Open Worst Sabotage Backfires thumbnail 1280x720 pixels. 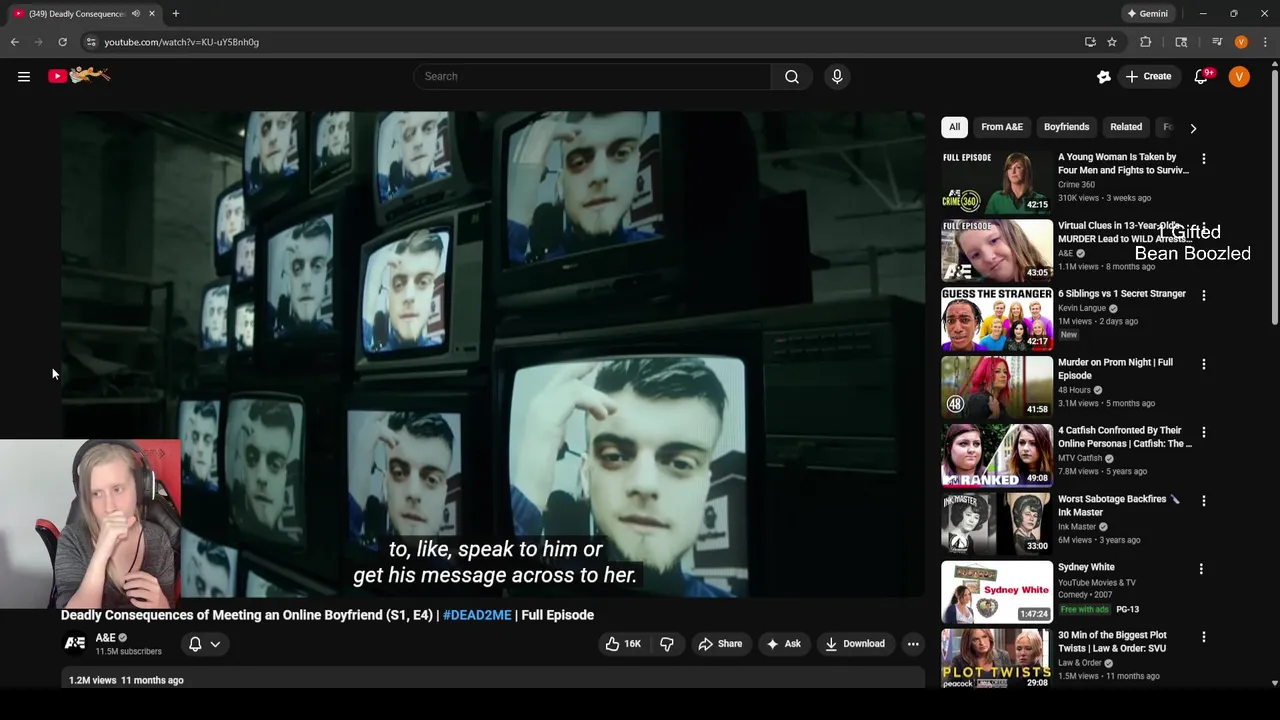click(997, 524)
